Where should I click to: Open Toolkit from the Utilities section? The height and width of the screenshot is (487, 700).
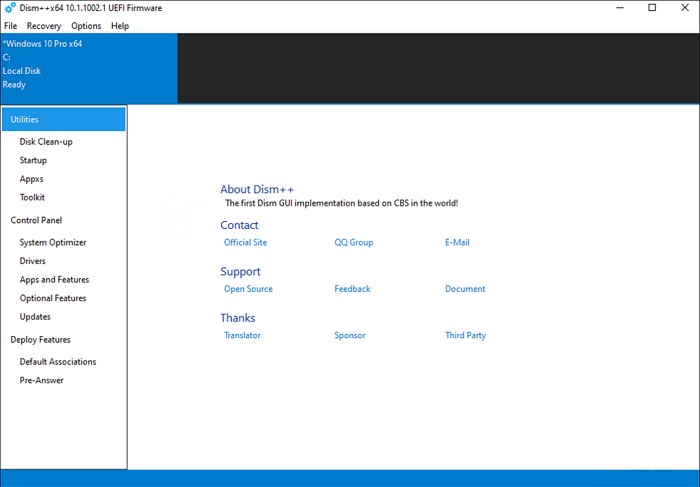(x=32, y=197)
